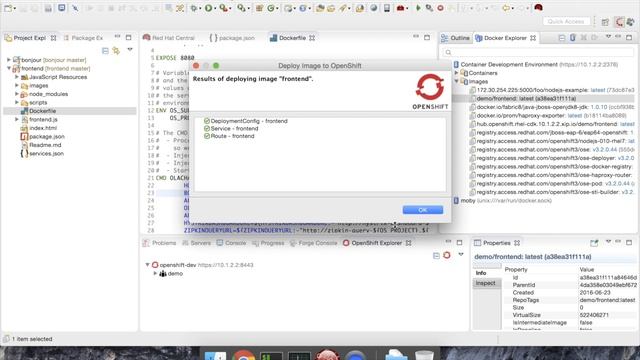Open the Servers tab
The image size is (640, 360).
click(x=197, y=243)
